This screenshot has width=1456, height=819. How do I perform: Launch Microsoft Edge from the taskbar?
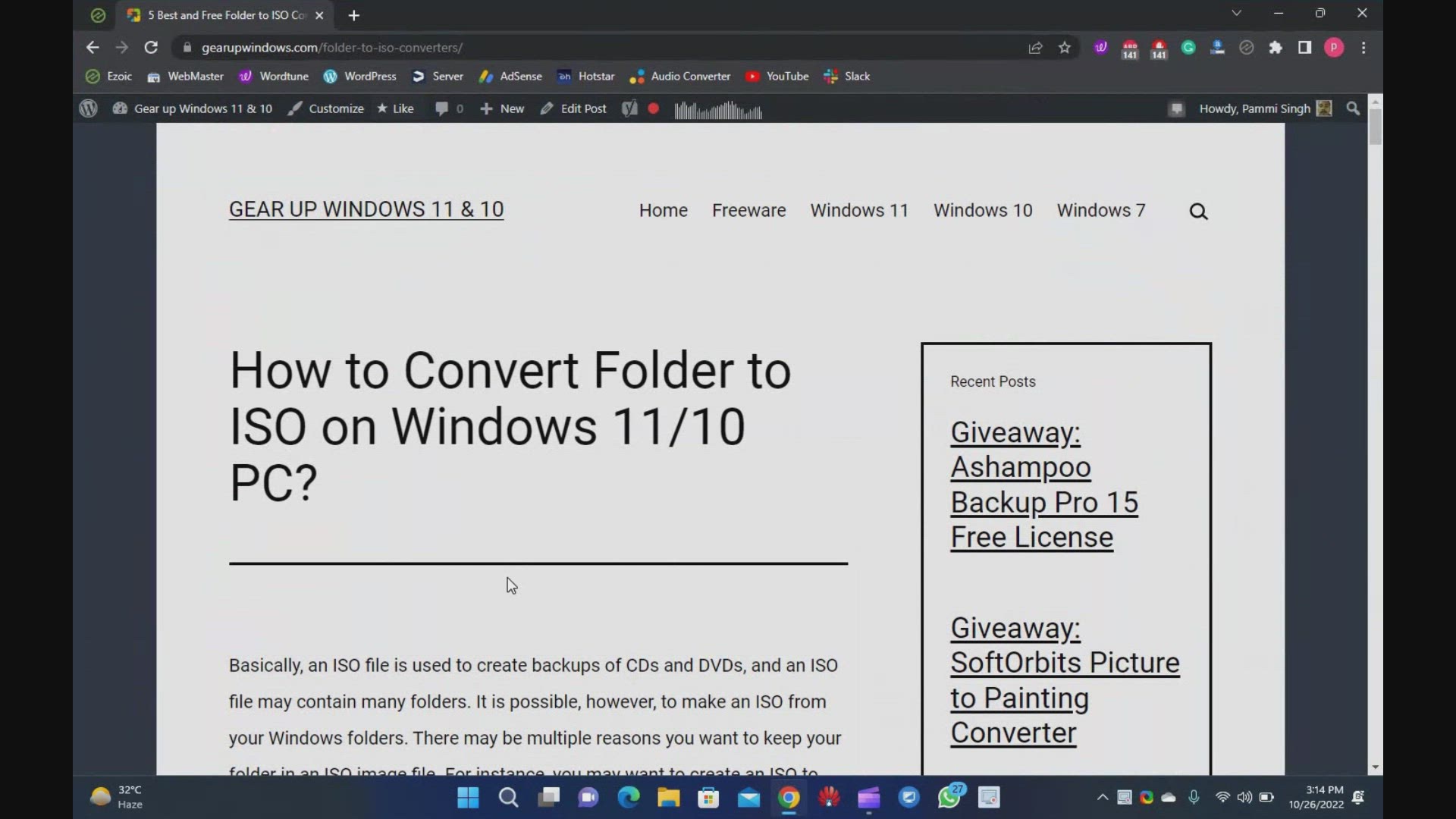coord(628,798)
